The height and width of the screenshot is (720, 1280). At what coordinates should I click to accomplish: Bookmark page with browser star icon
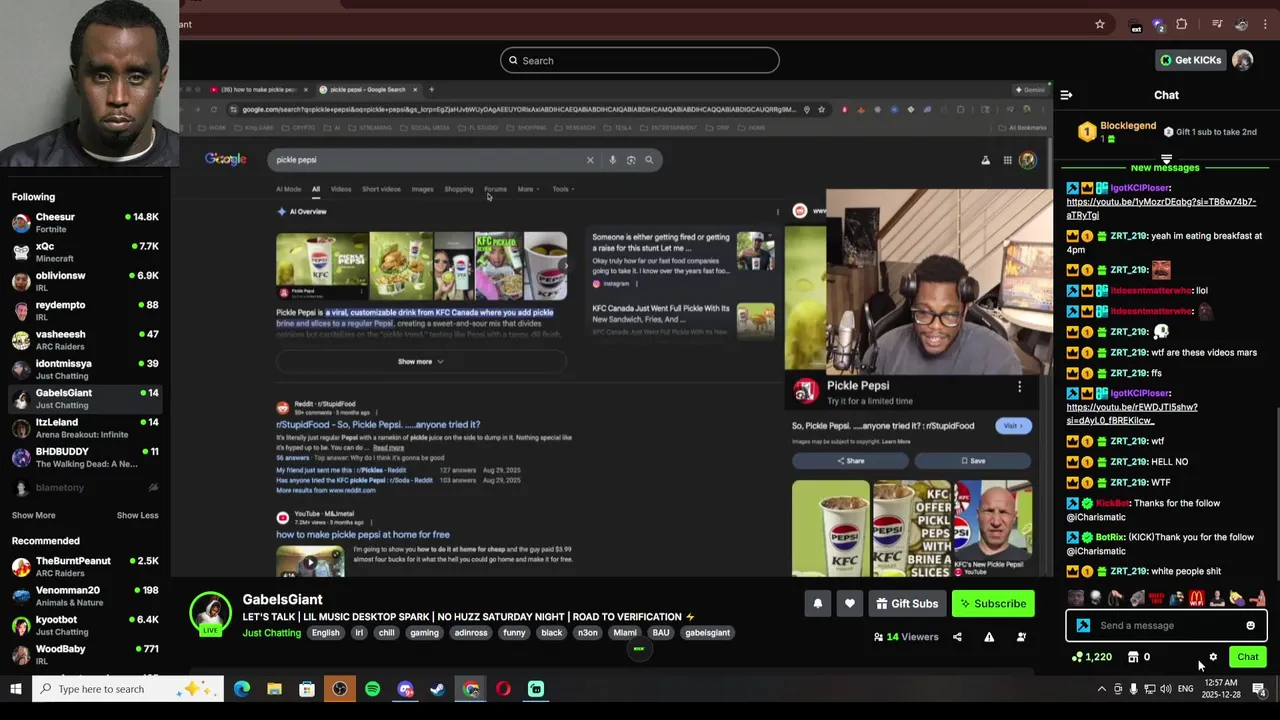1100,24
